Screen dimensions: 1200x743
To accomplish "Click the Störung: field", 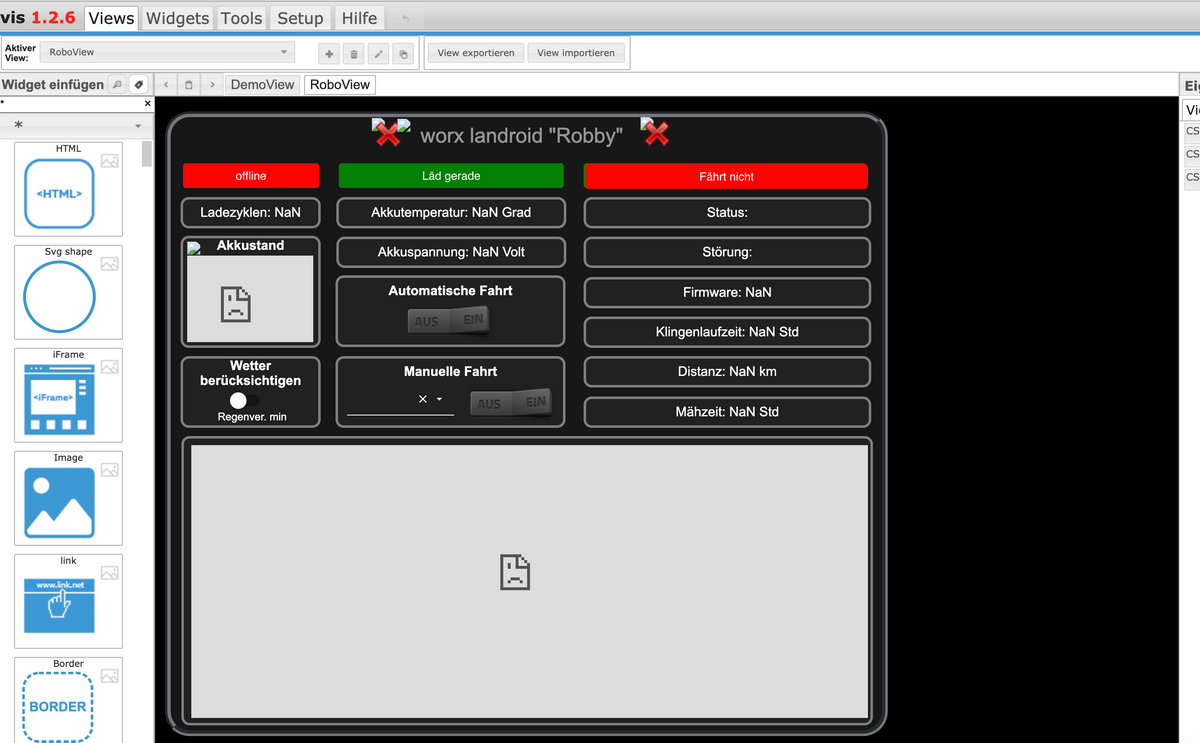I will coord(727,252).
